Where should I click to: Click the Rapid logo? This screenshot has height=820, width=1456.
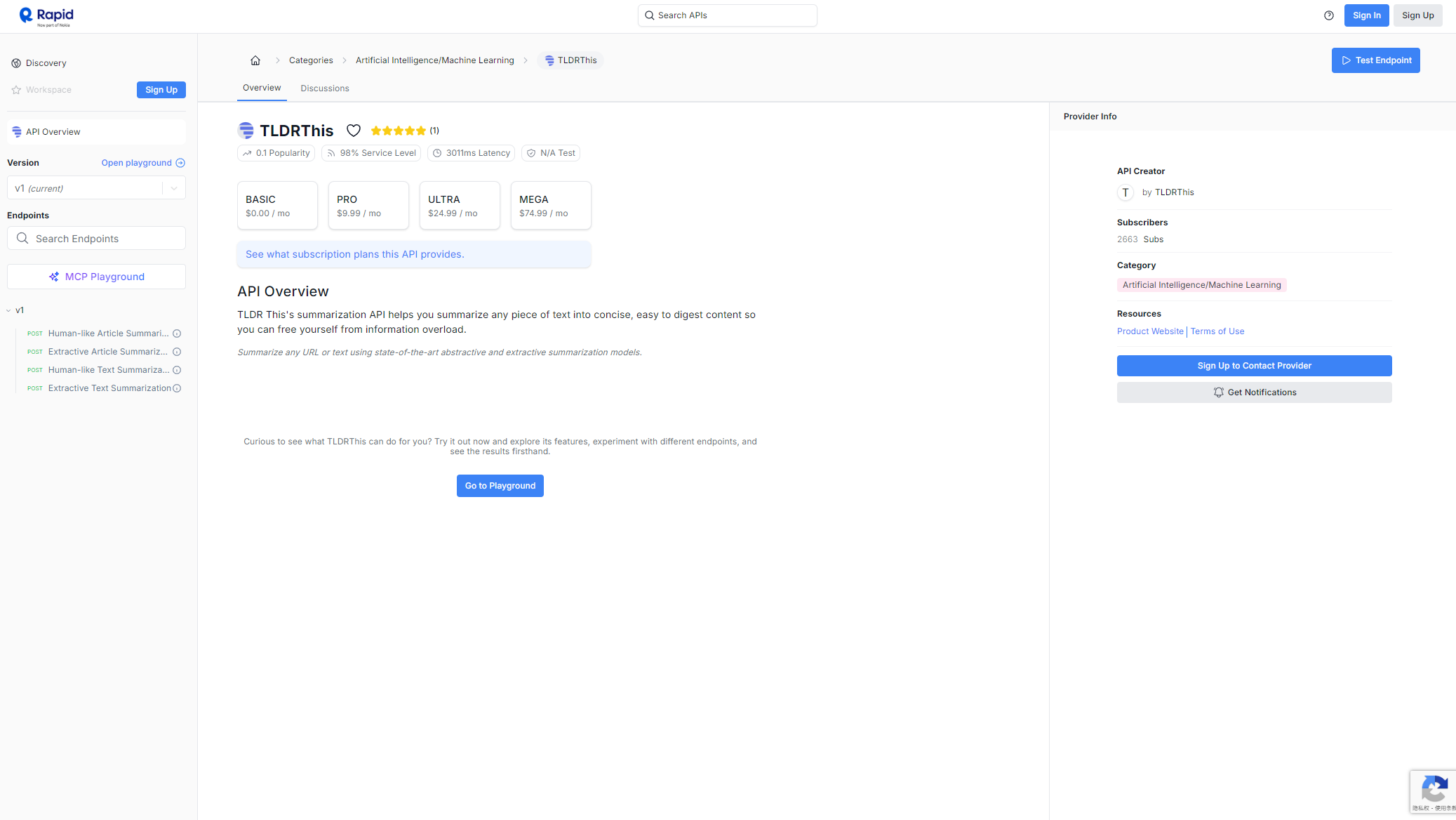[x=46, y=16]
